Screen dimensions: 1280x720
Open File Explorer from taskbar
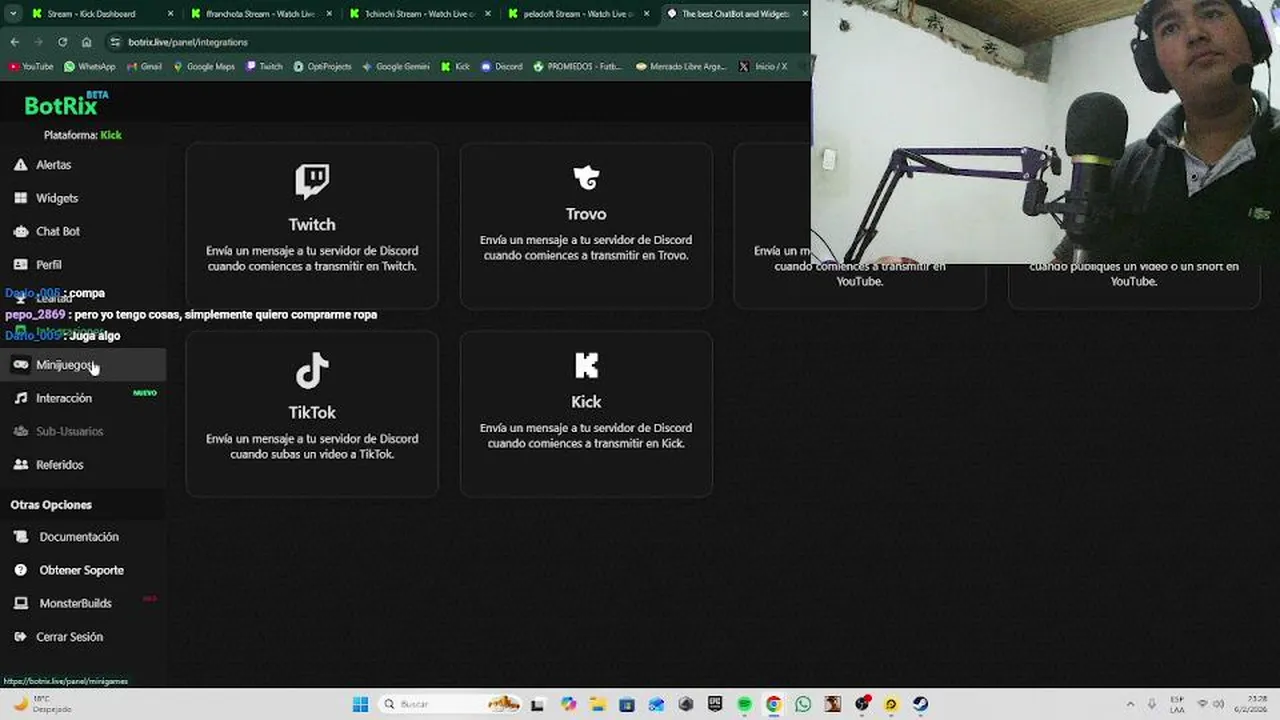597,704
